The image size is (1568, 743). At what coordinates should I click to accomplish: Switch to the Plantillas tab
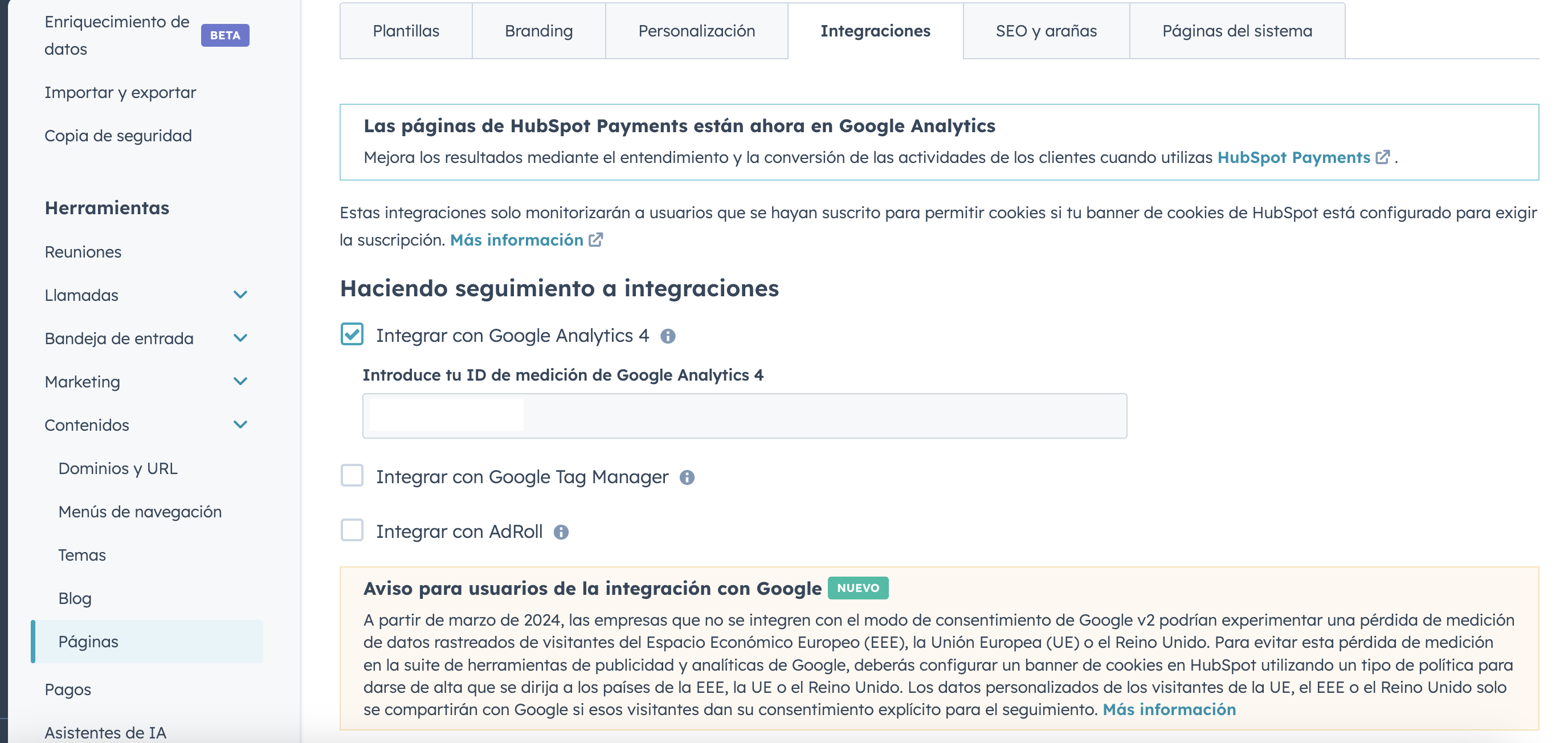(x=406, y=31)
